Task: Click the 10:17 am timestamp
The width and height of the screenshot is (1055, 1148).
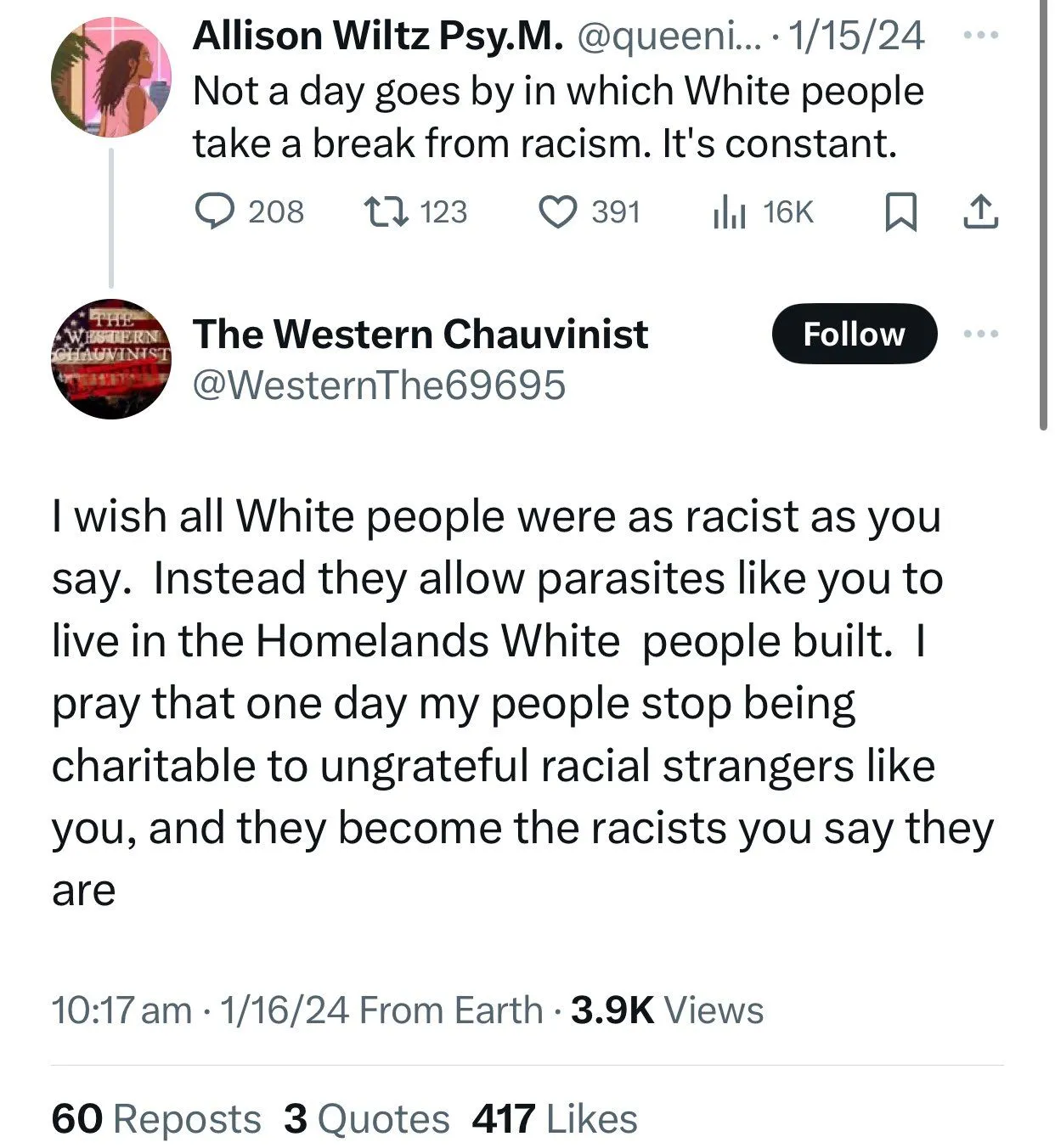Action: click(121, 1010)
